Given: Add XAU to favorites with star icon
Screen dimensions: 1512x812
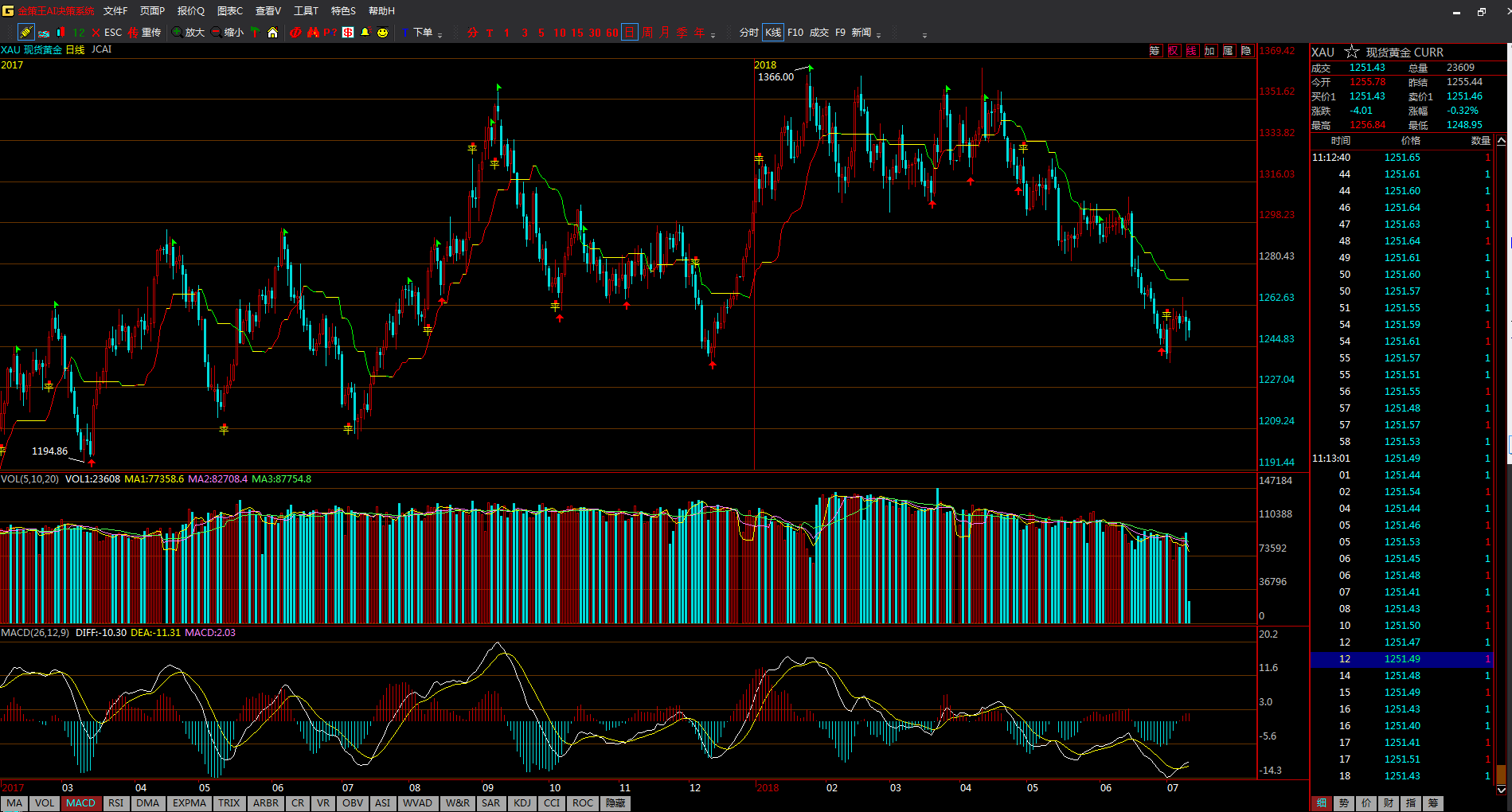Looking at the screenshot, I should [1351, 52].
